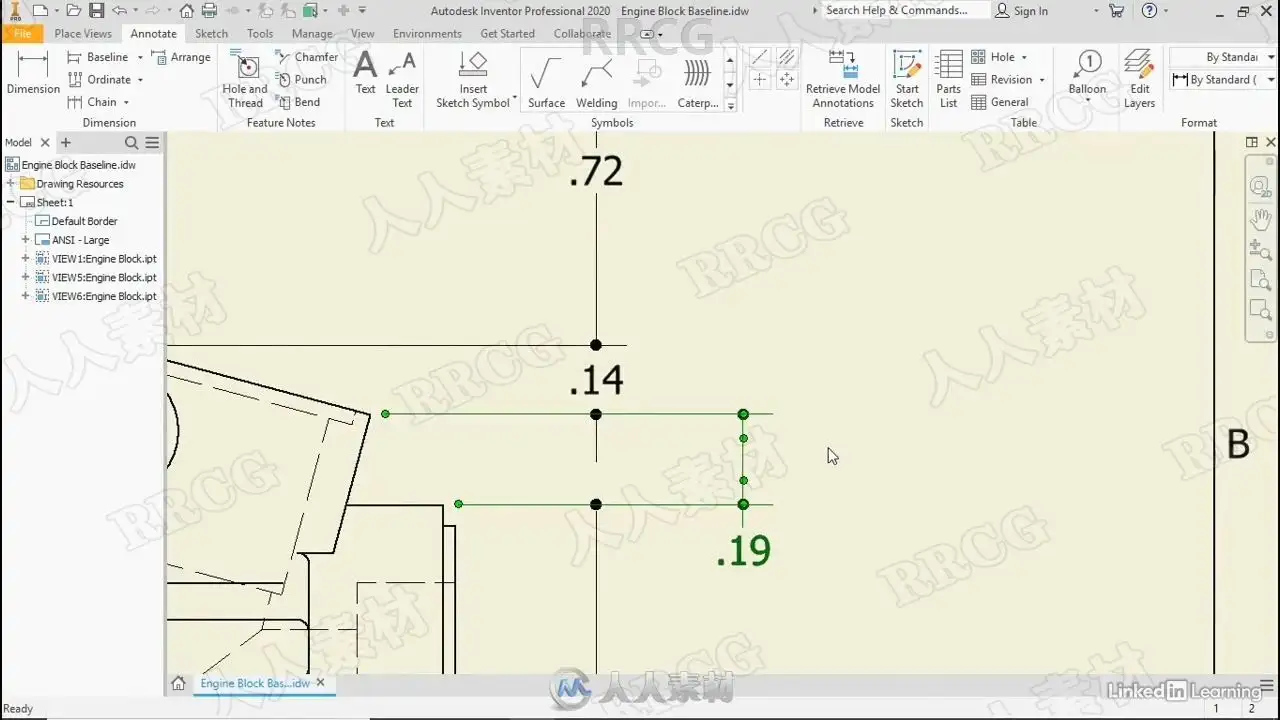
Task: Expand Drawing Resources in the browser
Action: (11, 184)
